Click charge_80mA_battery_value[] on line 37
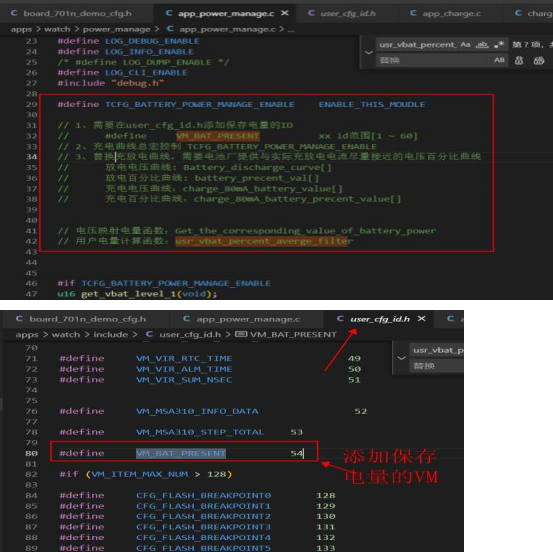Viewport: 553px width, 552px height. click(263, 189)
